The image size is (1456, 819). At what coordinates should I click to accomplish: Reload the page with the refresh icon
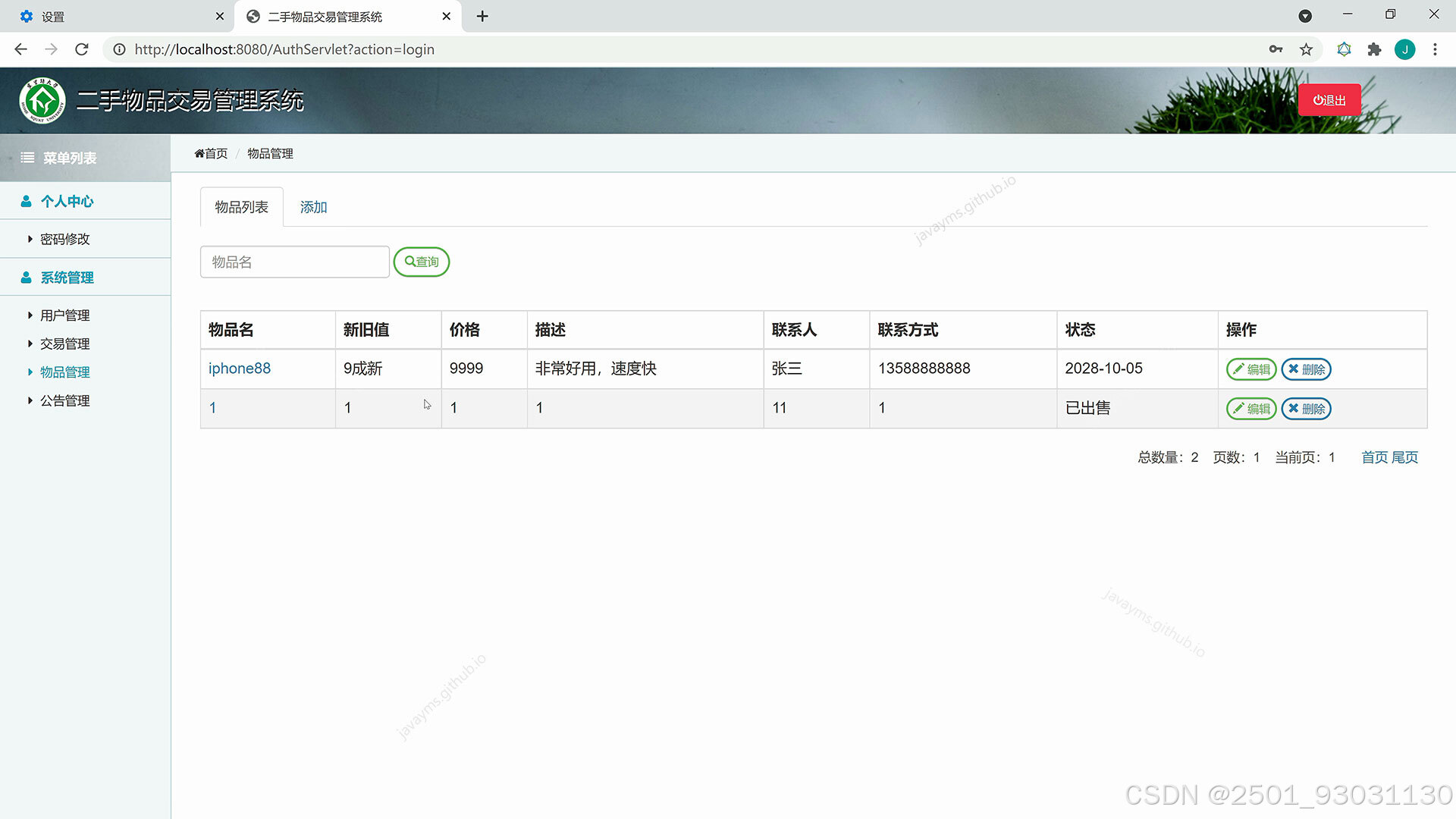pos(82,49)
